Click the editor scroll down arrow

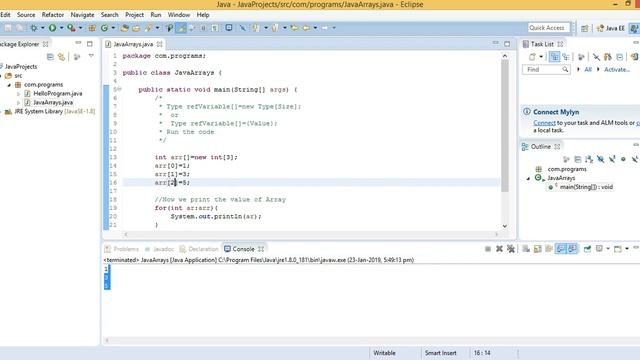505,226
